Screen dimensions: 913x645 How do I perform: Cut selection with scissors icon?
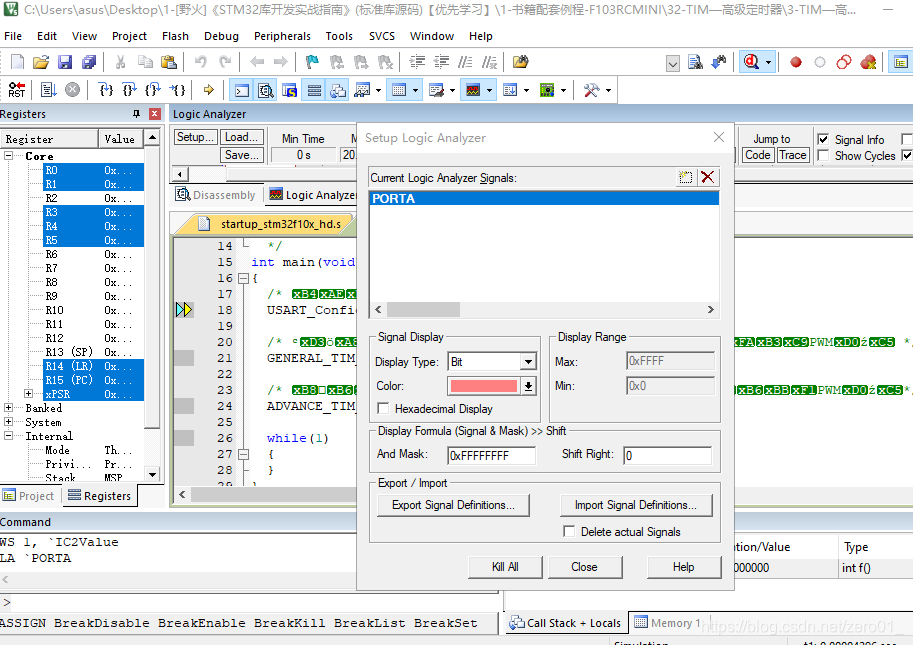click(121, 62)
